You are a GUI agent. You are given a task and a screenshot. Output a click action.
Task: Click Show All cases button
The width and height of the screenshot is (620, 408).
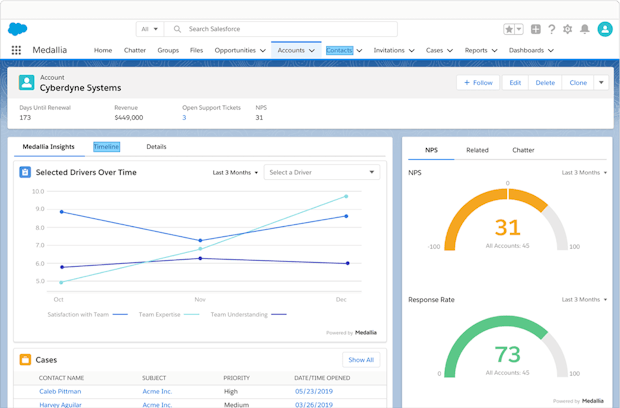361,360
